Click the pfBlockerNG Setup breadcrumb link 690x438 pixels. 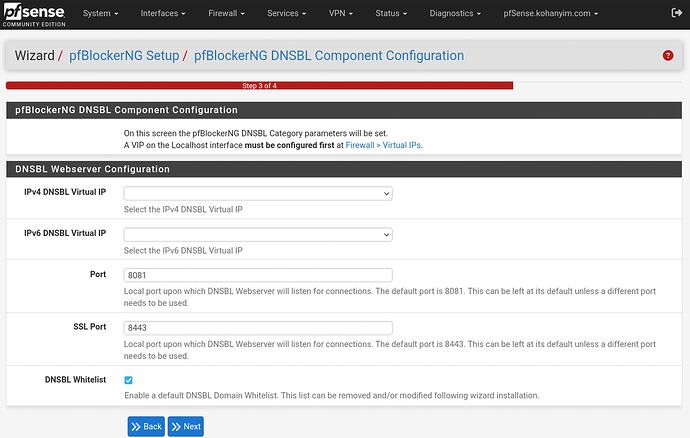point(124,55)
